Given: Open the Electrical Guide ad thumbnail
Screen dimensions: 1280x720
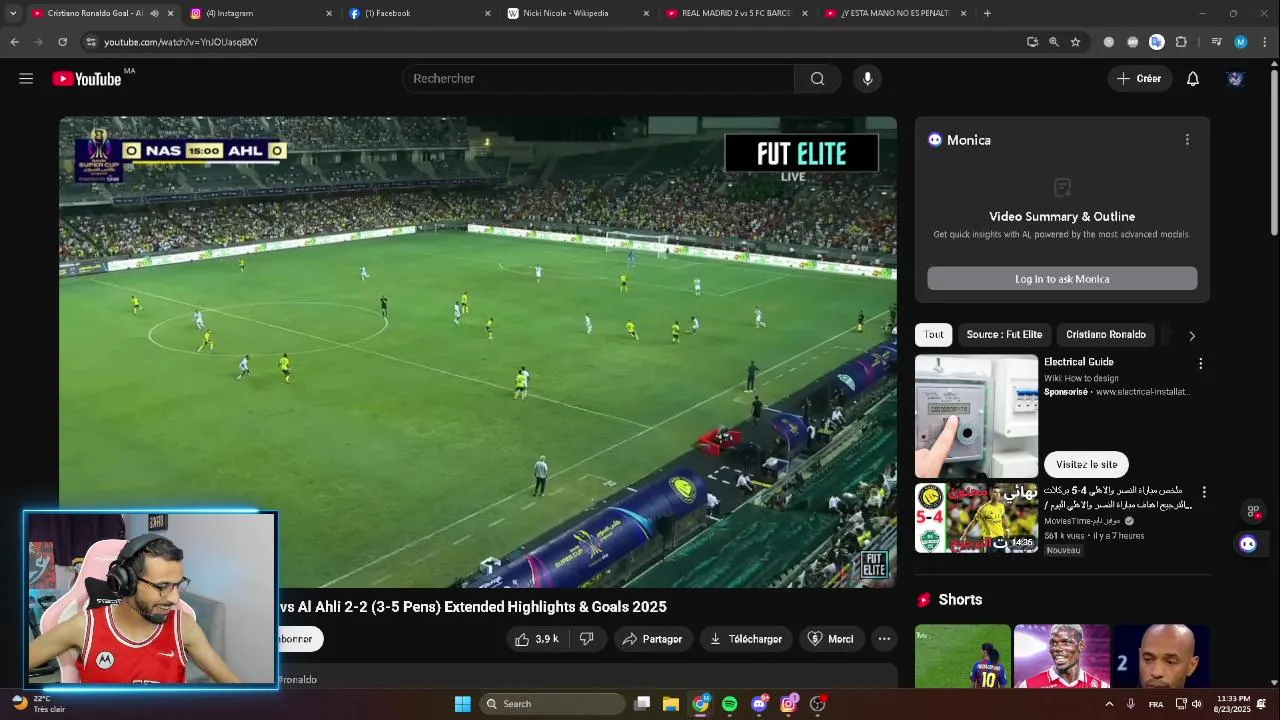Looking at the screenshot, I should tap(976, 416).
